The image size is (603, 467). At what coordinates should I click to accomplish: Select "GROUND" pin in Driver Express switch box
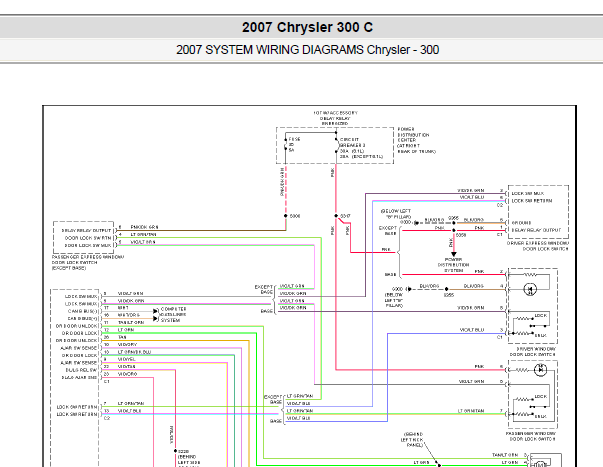[521, 223]
